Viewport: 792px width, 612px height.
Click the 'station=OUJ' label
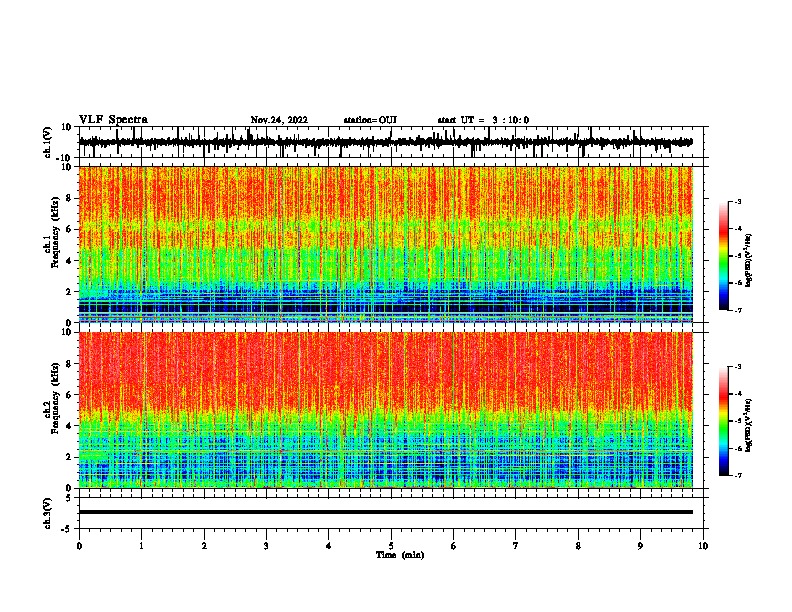coord(370,120)
